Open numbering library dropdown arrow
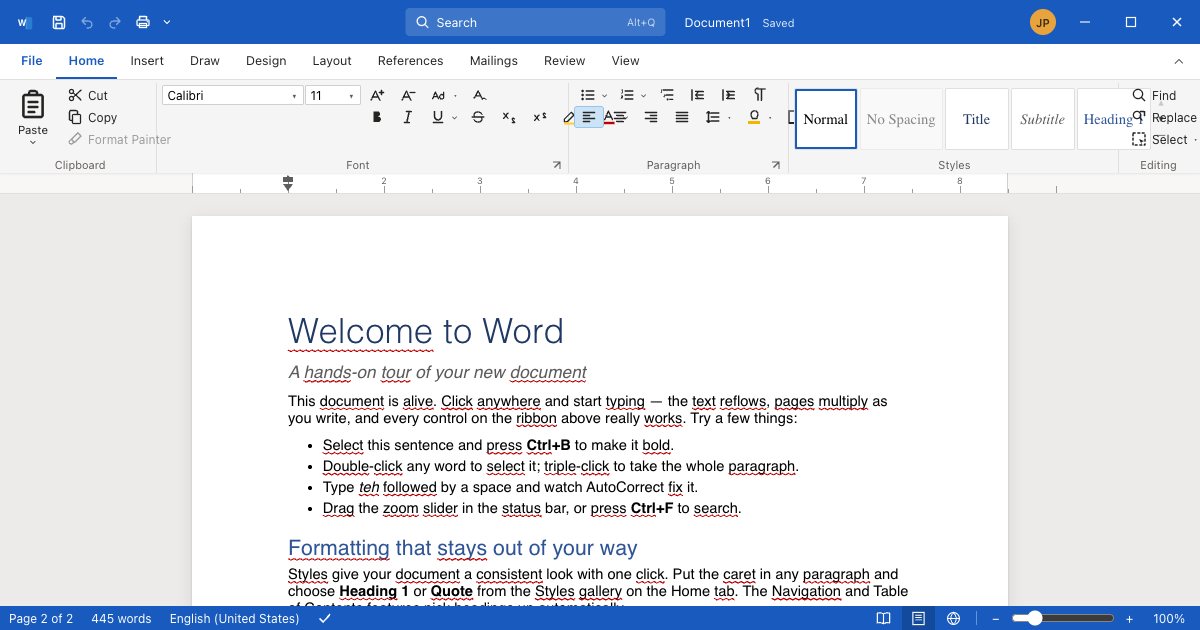Screen dimensions: 1200x630 (x=643, y=95)
